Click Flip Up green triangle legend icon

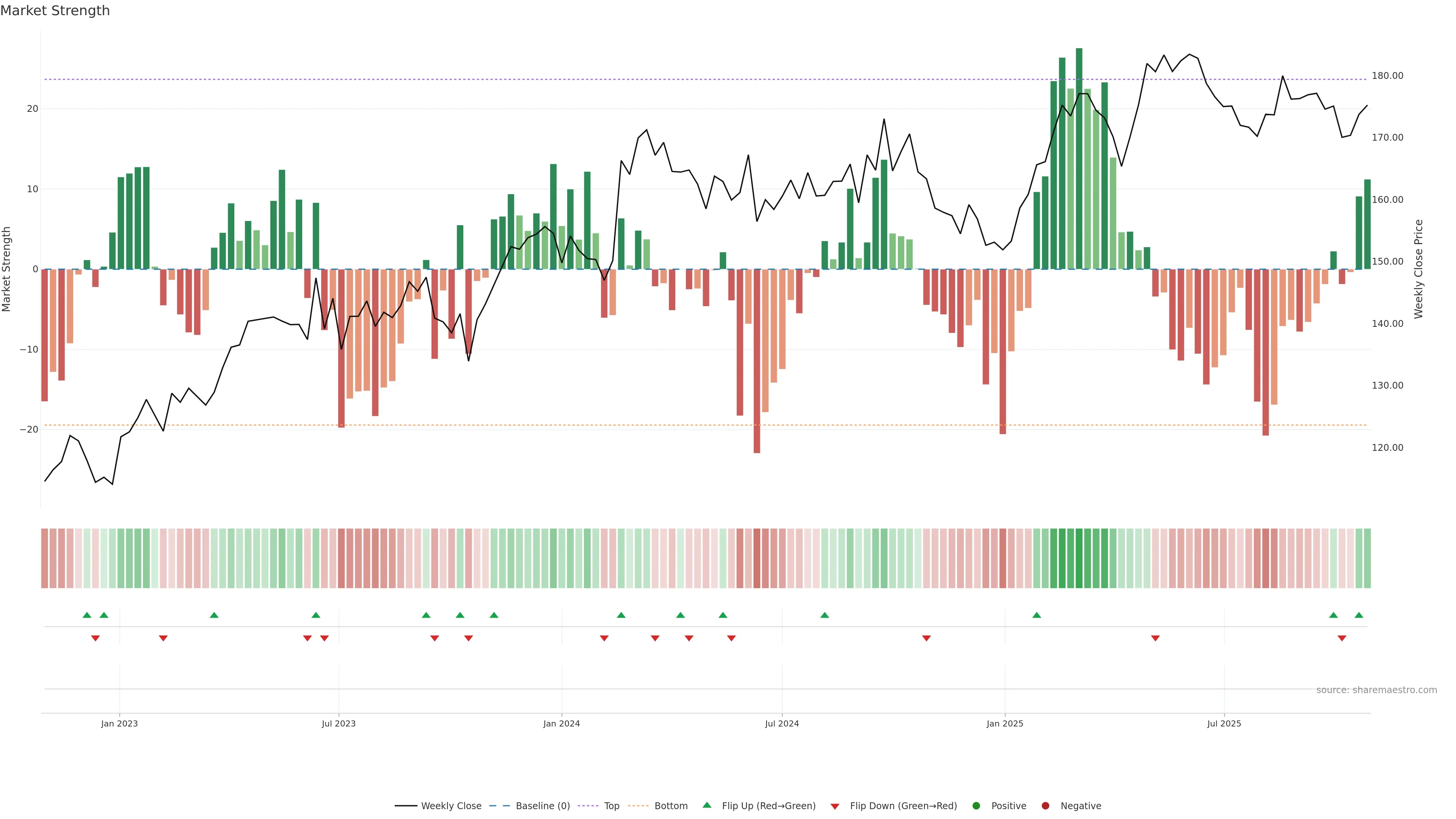pos(706,805)
